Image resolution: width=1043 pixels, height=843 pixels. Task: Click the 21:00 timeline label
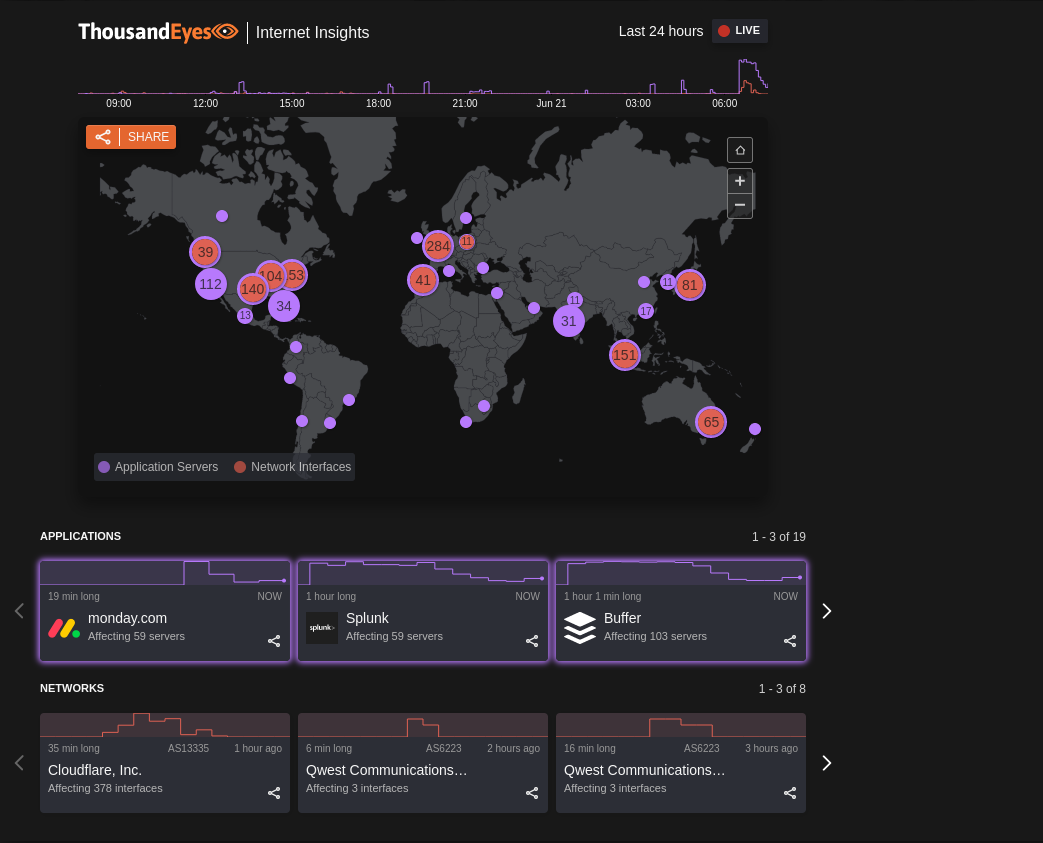point(465,103)
